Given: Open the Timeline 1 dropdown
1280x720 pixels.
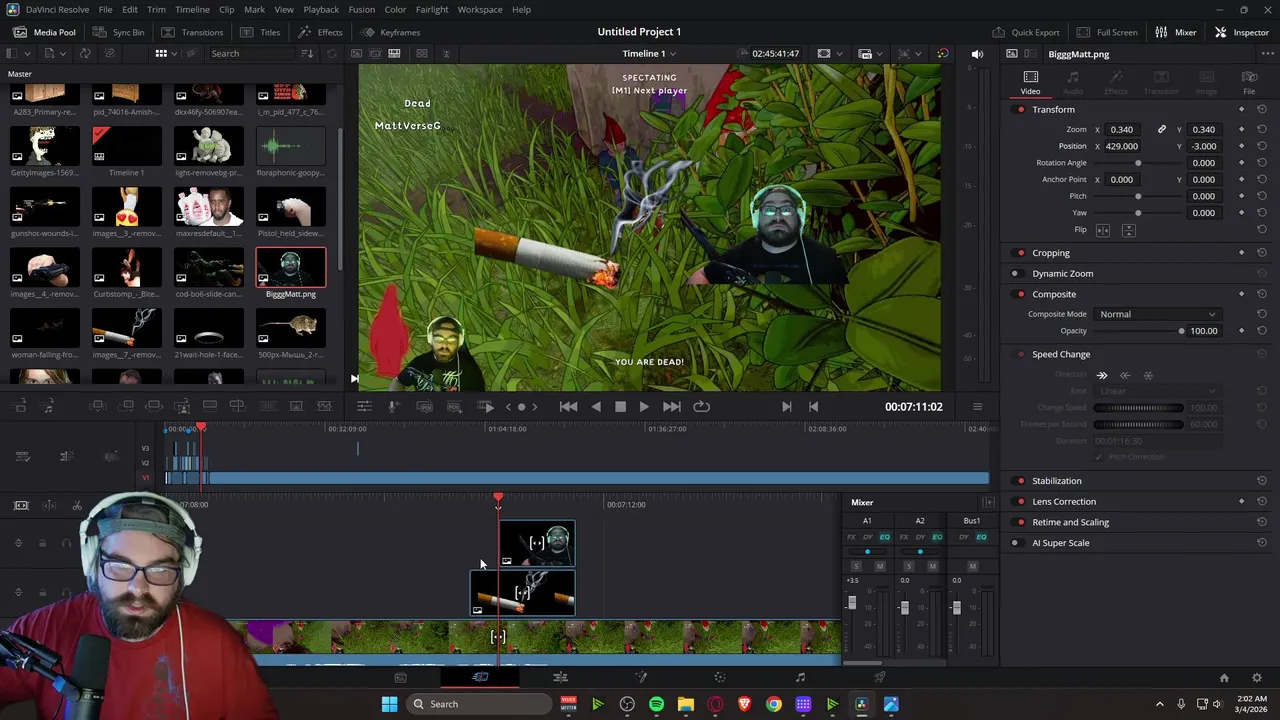Looking at the screenshot, I should (x=649, y=54).
